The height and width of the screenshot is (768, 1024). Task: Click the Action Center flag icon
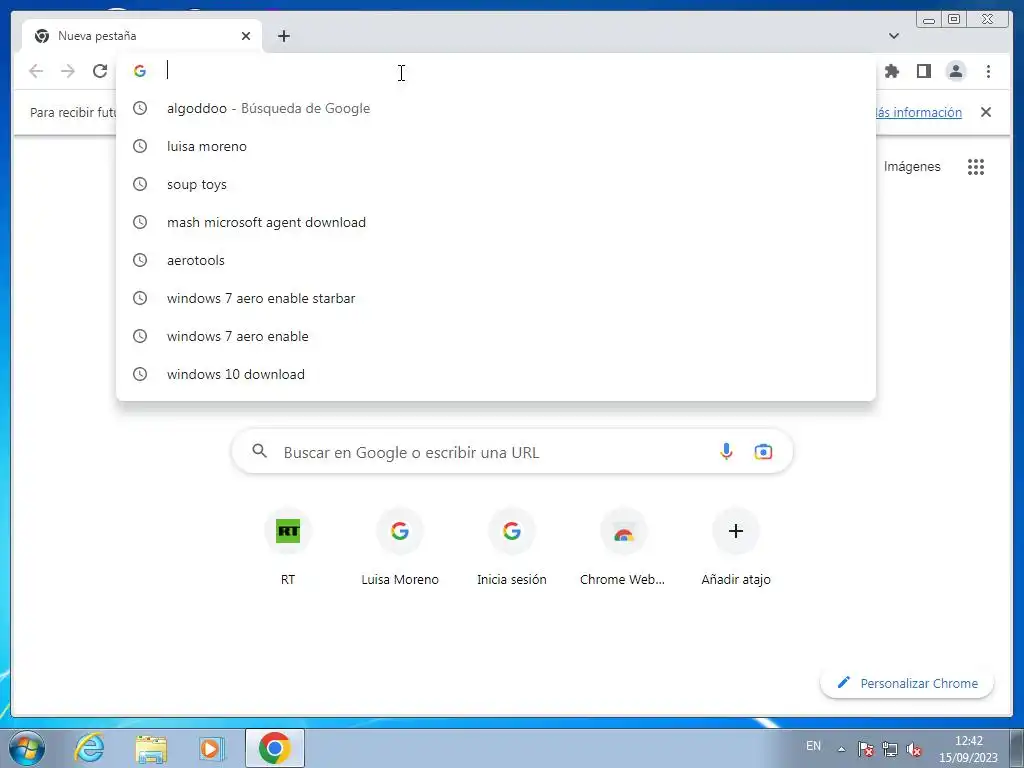866,749
